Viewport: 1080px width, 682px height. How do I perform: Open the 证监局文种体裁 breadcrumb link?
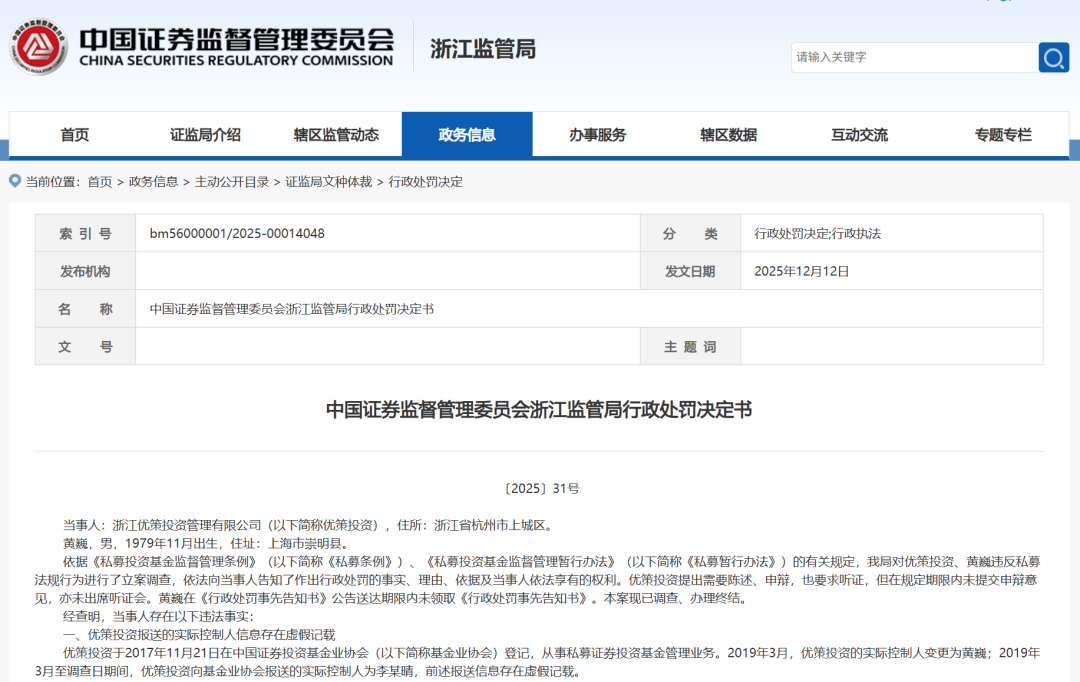(328, 182)
